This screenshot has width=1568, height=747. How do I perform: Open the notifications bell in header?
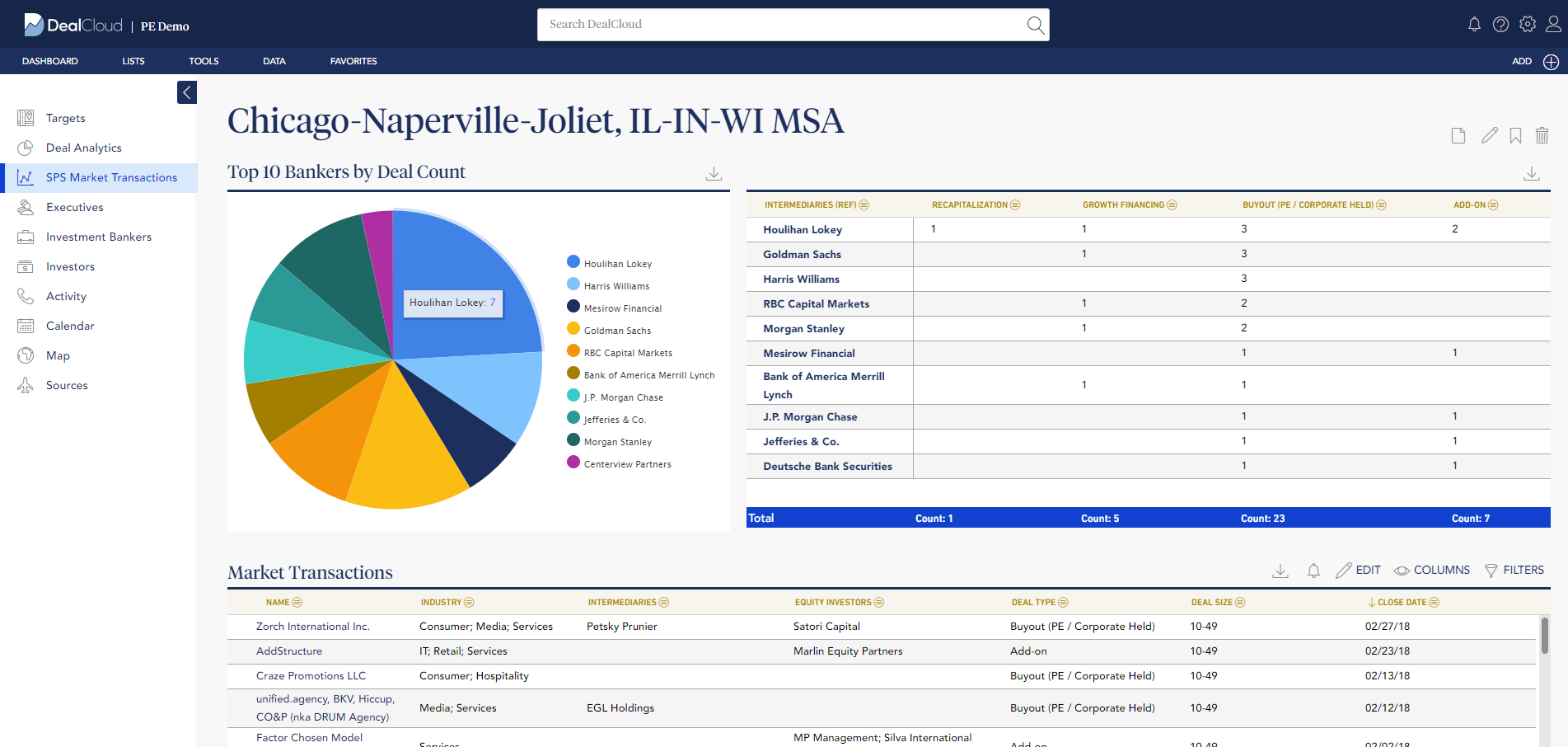click(x=1474, y=24)
